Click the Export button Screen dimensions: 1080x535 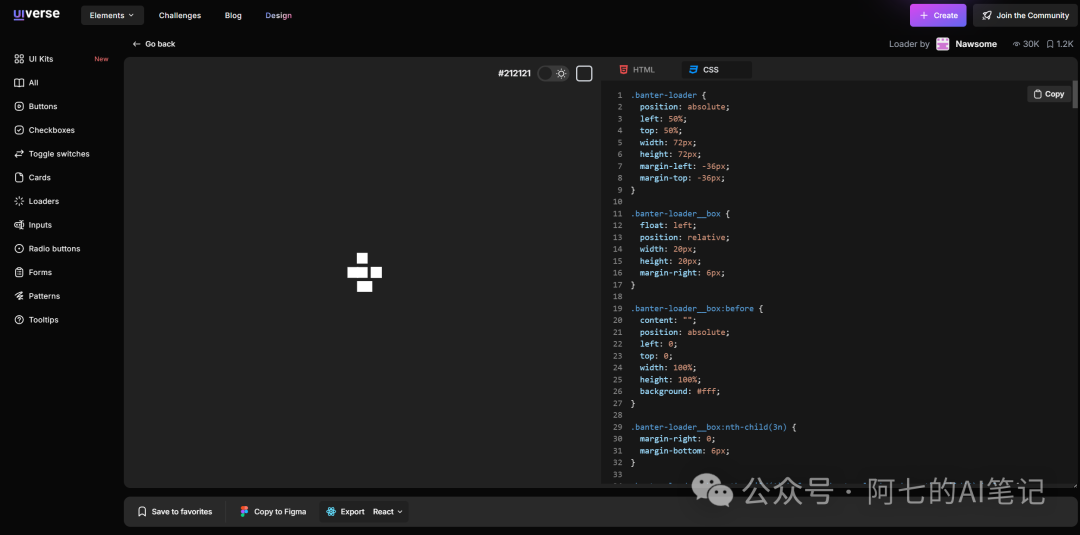pos(346,512)
